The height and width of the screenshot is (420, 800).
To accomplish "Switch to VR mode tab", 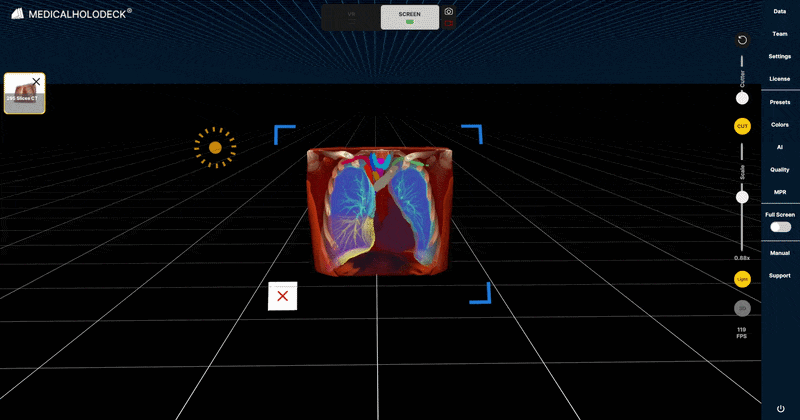I will click(351, 17).
